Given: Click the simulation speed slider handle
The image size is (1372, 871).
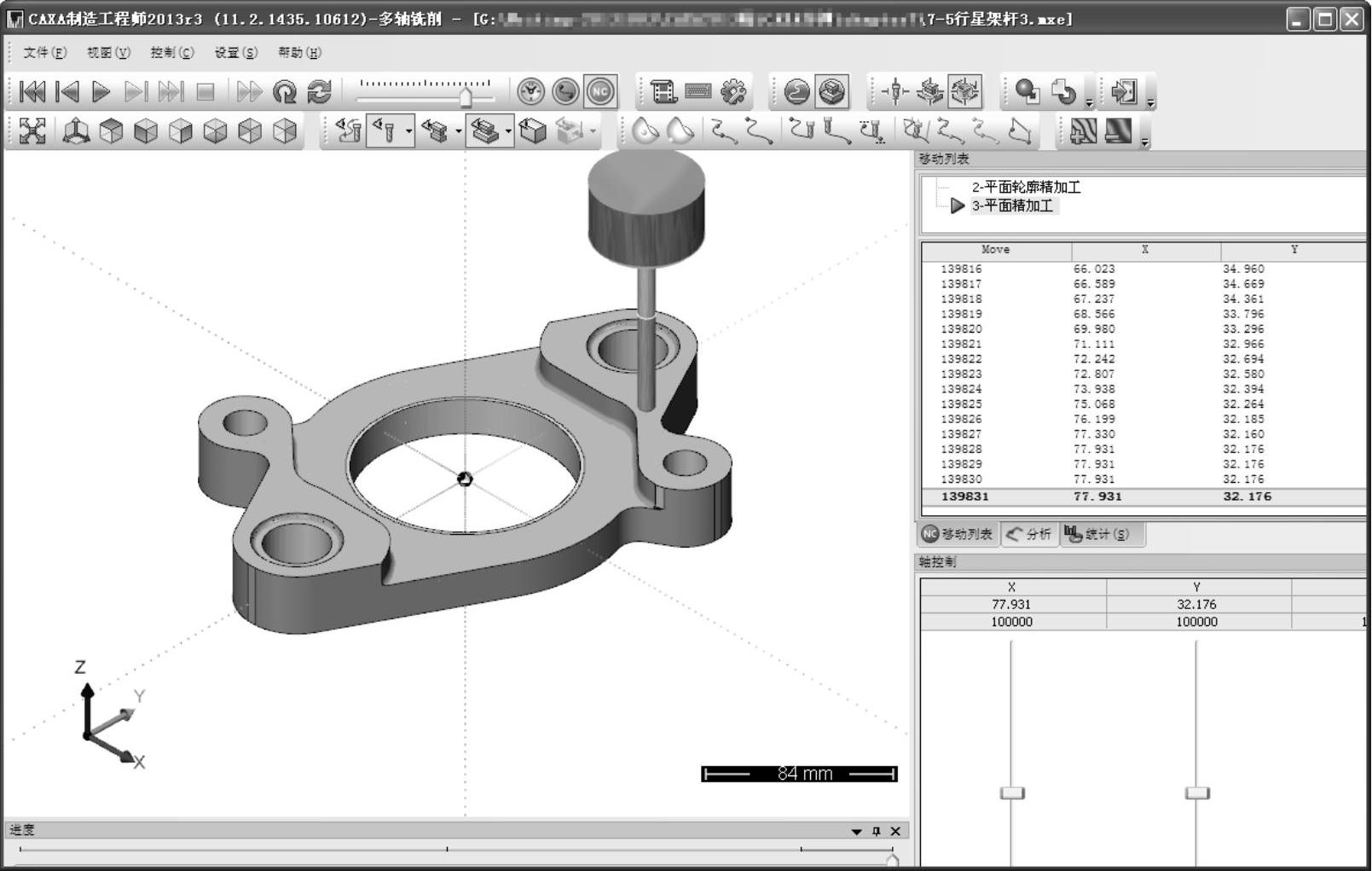Looking at the screenshot, I should pos(466,98).
